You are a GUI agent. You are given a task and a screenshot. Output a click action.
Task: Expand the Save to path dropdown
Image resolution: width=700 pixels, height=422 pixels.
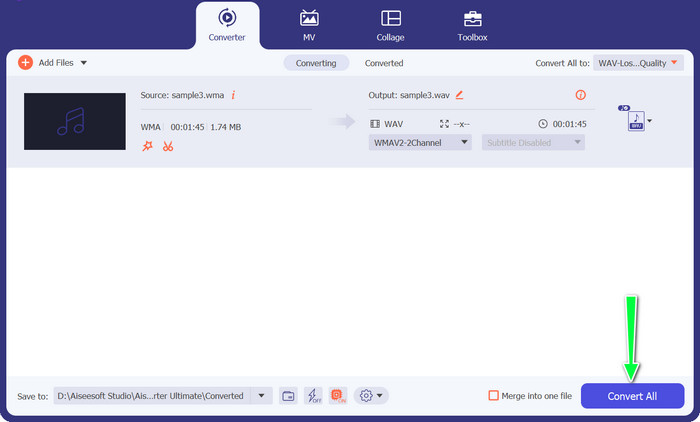[x=261, y=396]
